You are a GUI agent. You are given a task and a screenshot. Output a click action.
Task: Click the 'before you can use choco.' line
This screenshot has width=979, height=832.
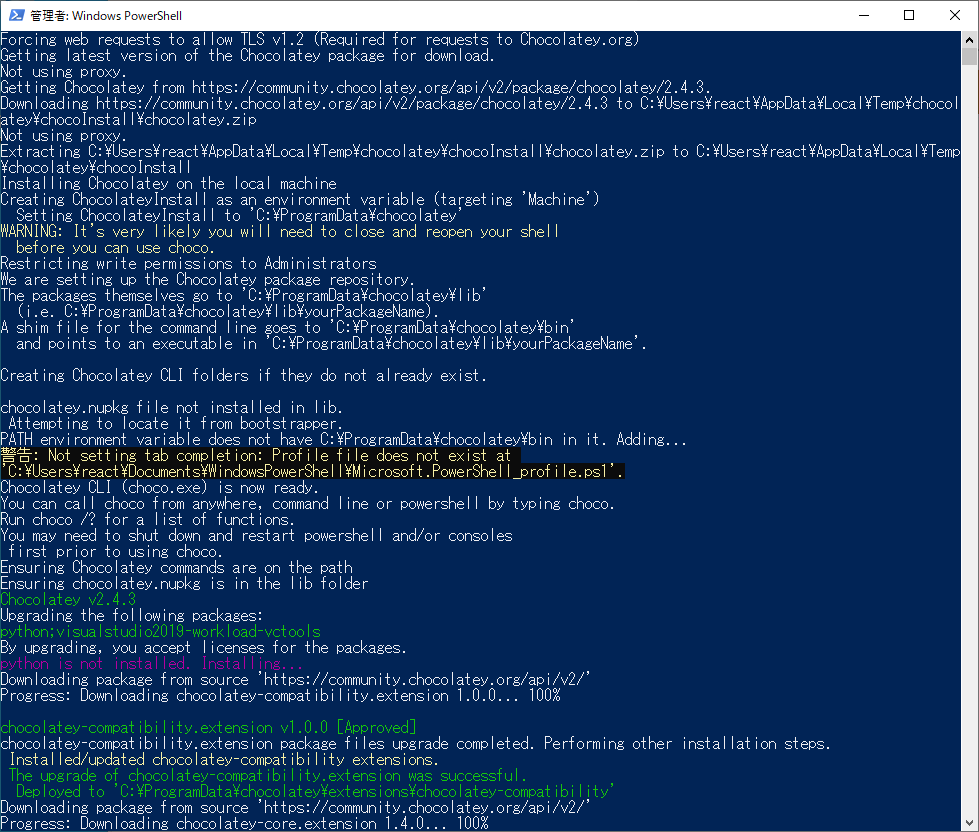116,248
